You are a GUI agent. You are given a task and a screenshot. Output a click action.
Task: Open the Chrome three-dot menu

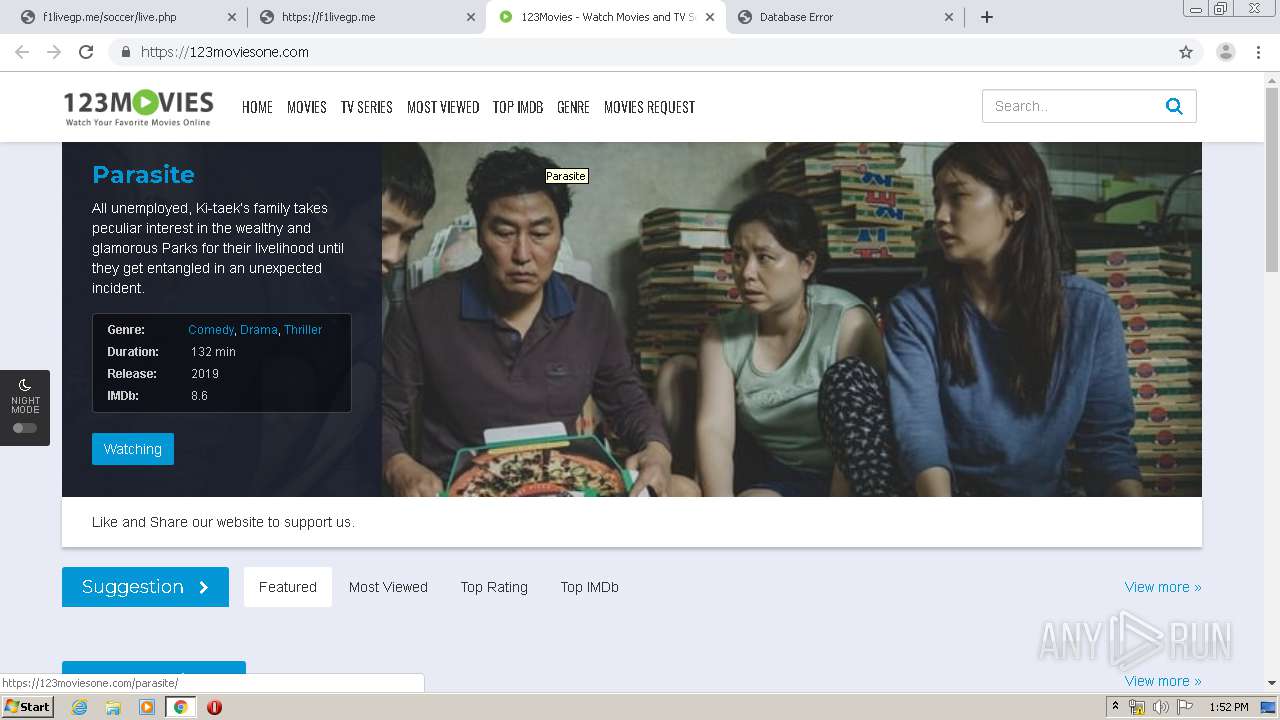tap(1258, 52)
